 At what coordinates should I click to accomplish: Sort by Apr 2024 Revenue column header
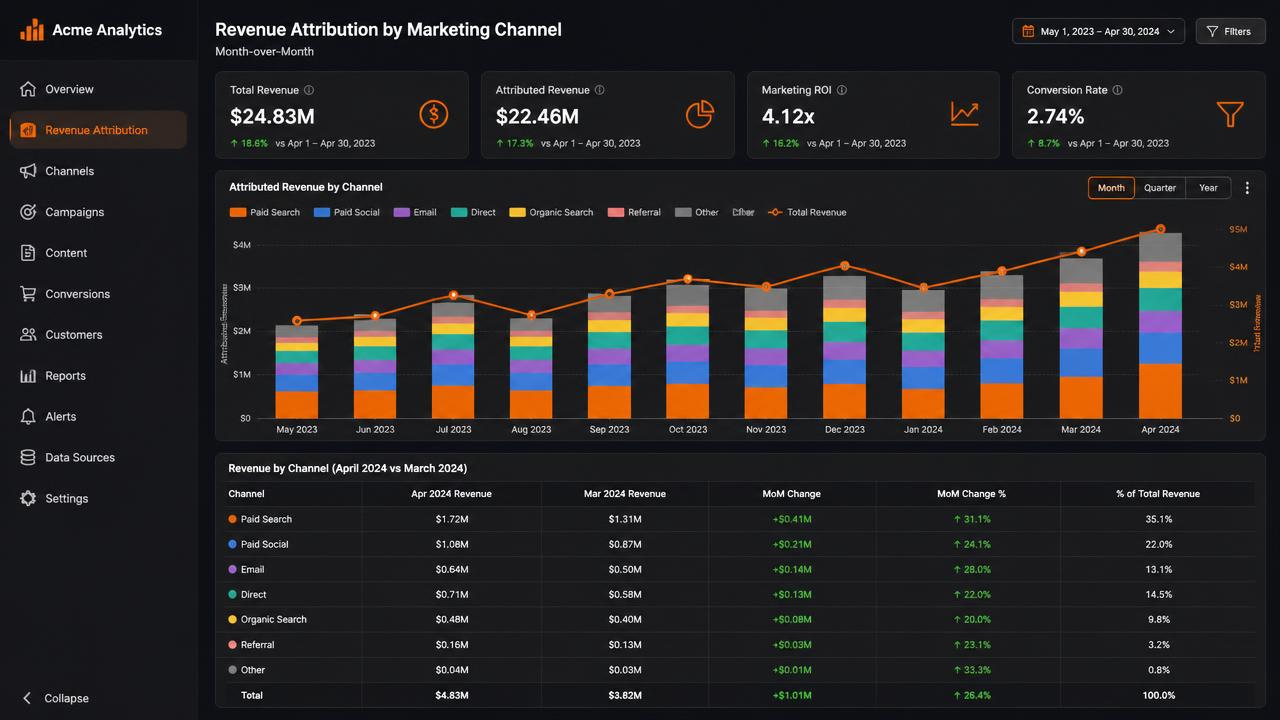[x=451, y=494]
